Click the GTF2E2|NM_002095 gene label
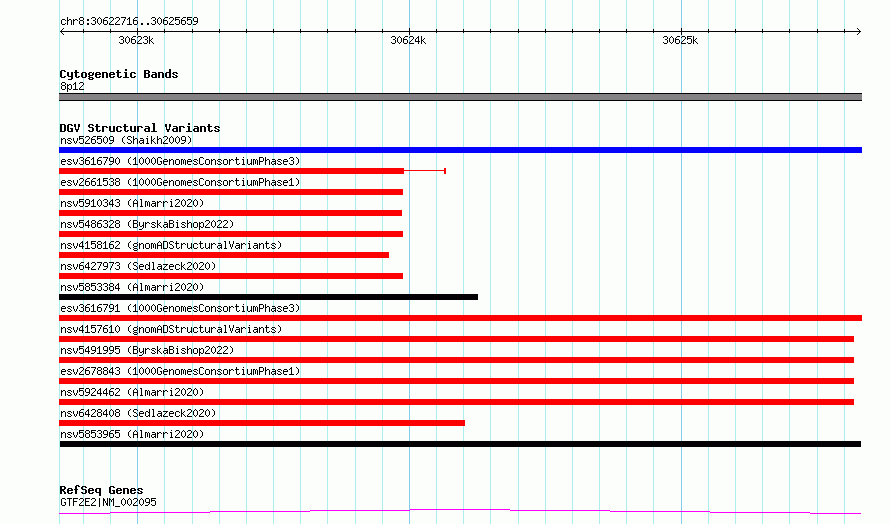The image size is (890, 524). click(x=108, y=502)
